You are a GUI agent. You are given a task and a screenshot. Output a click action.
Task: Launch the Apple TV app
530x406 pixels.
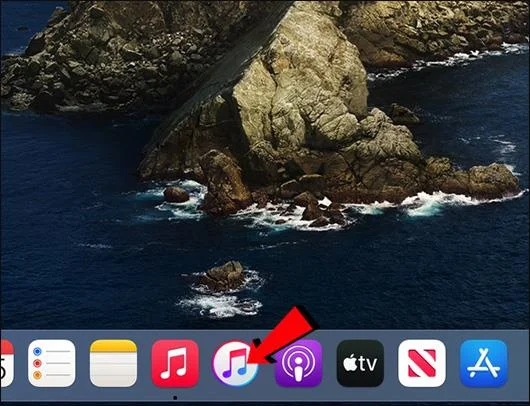(360, 363)
